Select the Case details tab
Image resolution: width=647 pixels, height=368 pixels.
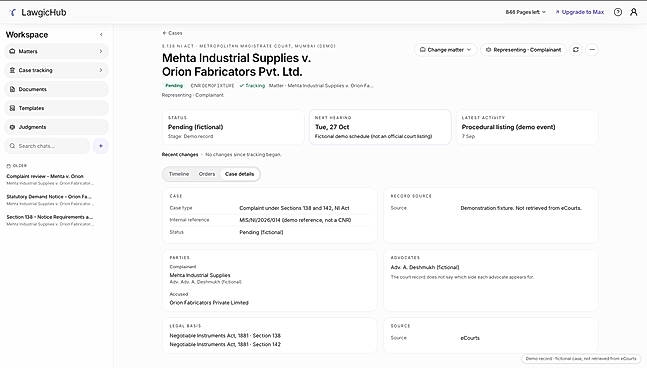click(x=239, y=174)
